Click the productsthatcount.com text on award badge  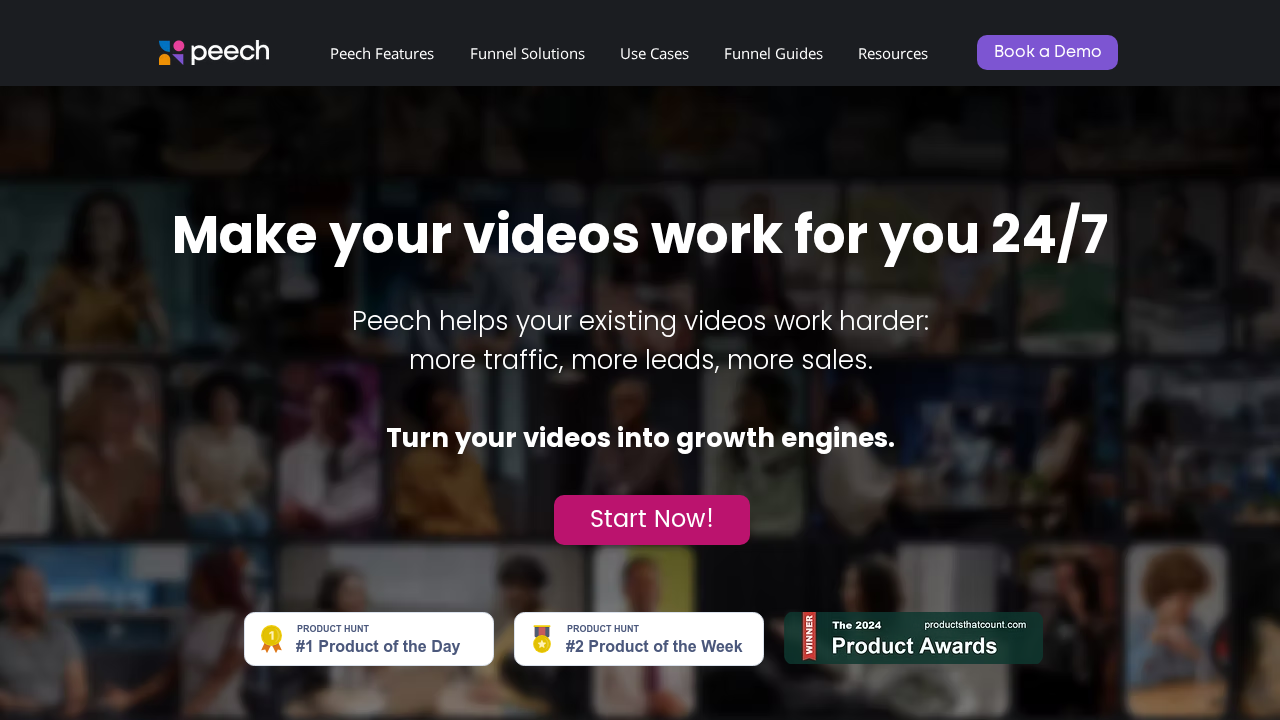point(975,625)
